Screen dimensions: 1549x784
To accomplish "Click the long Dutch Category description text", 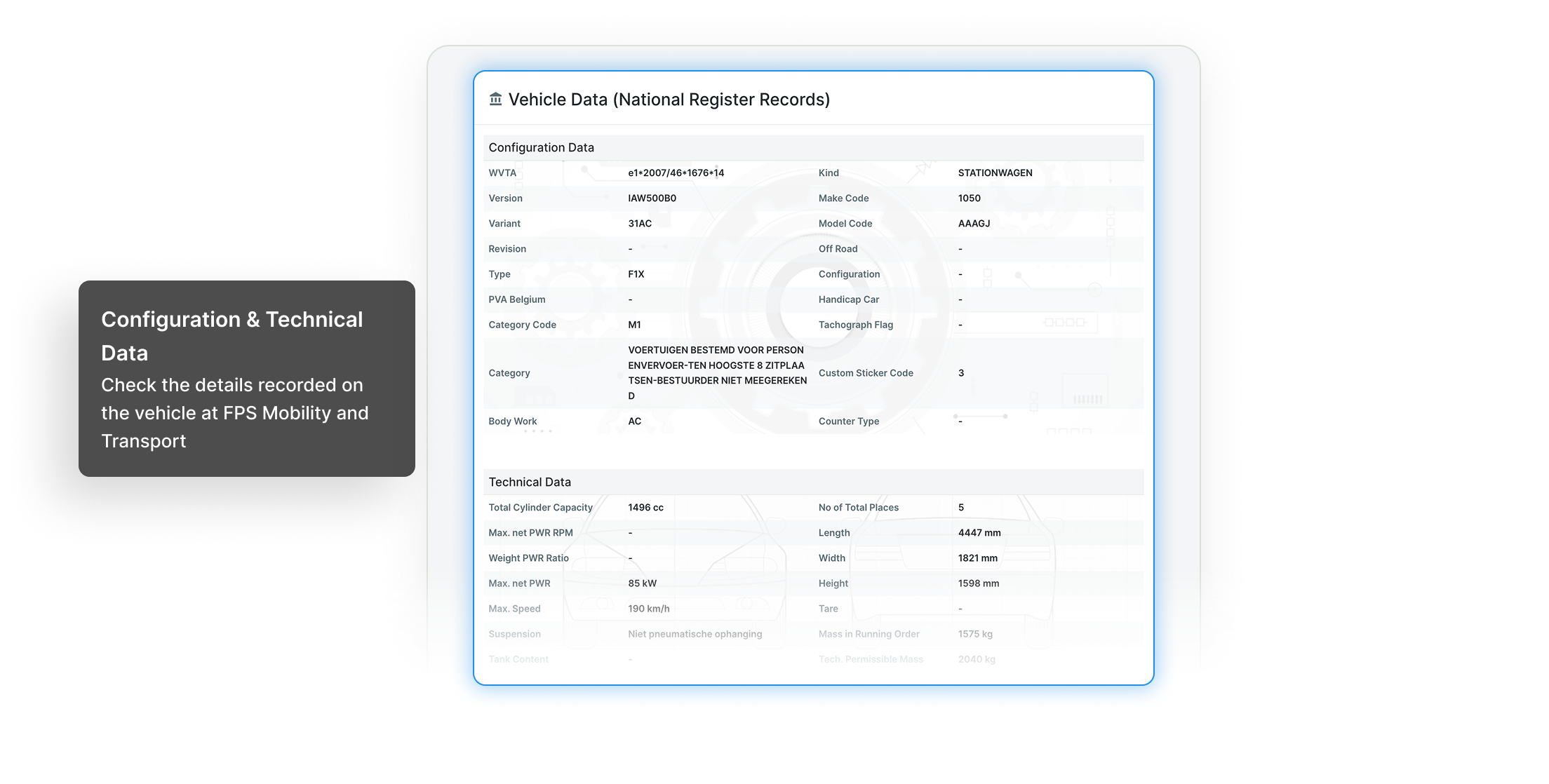I will pyautogui.click(x=717, y=372).
